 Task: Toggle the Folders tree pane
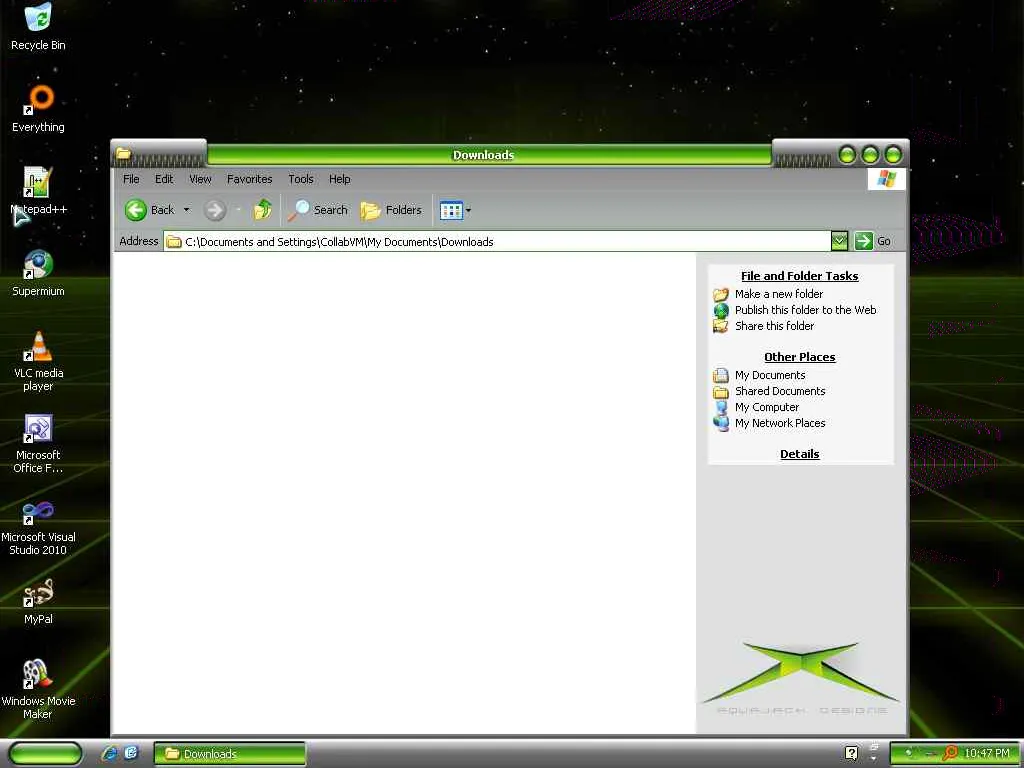click(x=391, y=210)
